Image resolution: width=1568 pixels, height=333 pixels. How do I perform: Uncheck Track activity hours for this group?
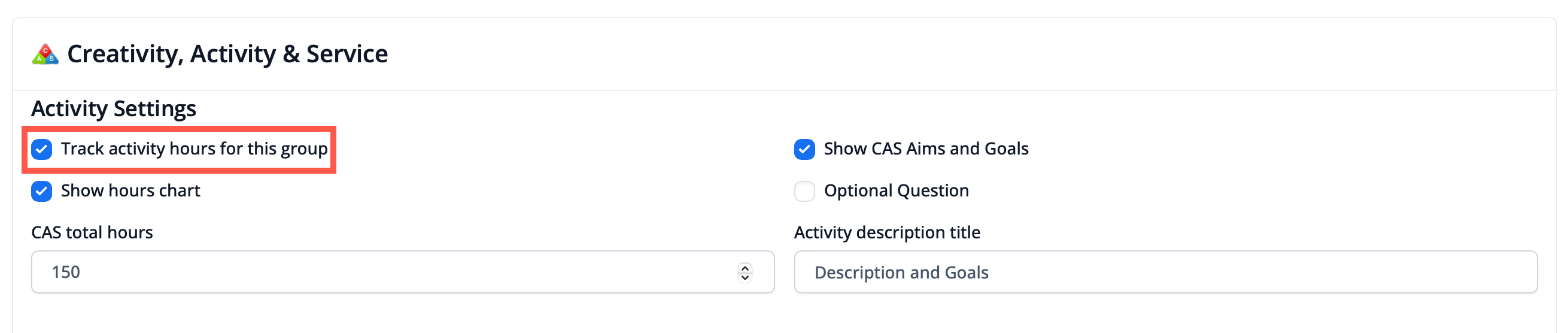pos(41,149)
